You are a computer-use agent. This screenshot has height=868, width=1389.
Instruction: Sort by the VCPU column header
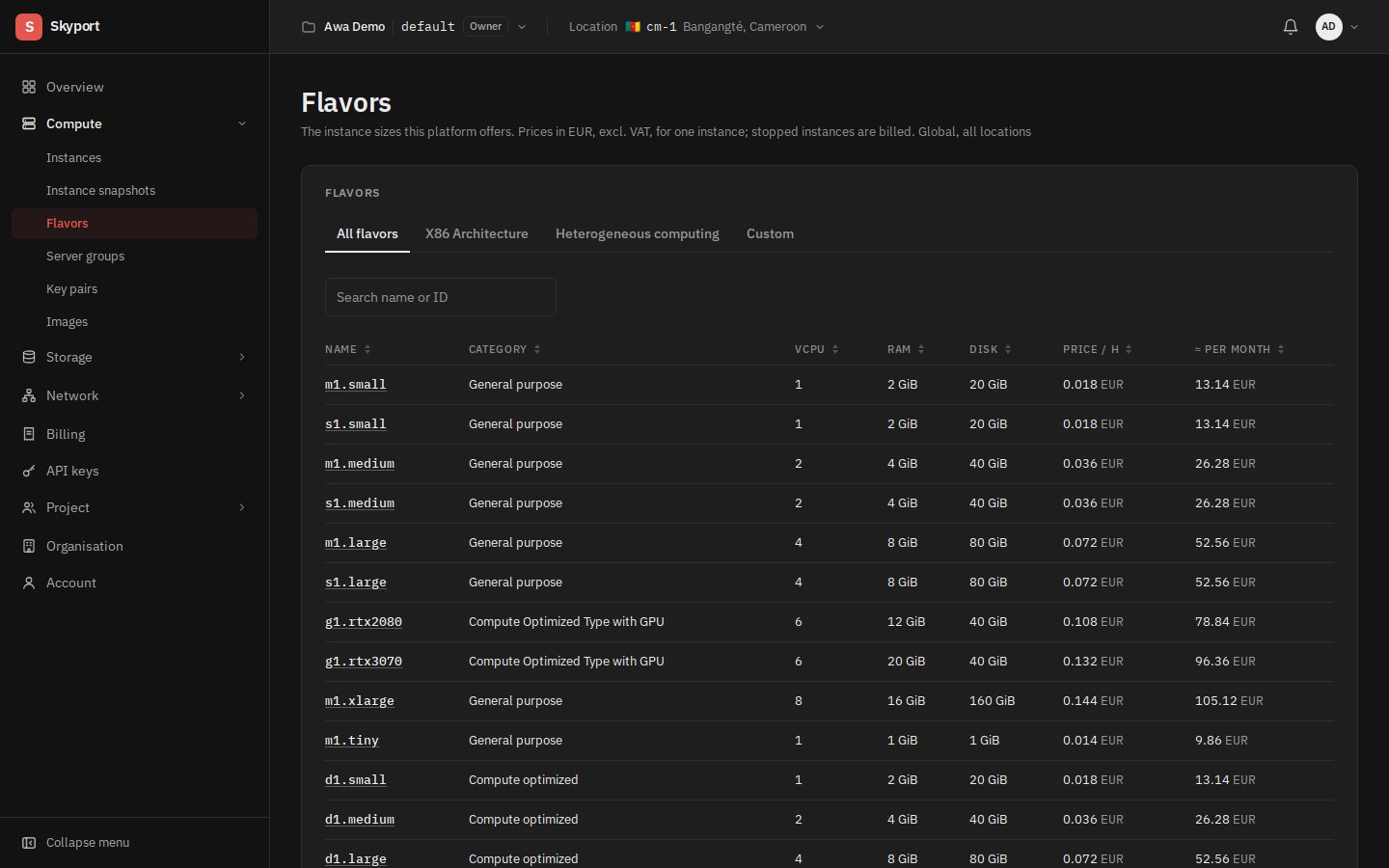pos(816,349)
